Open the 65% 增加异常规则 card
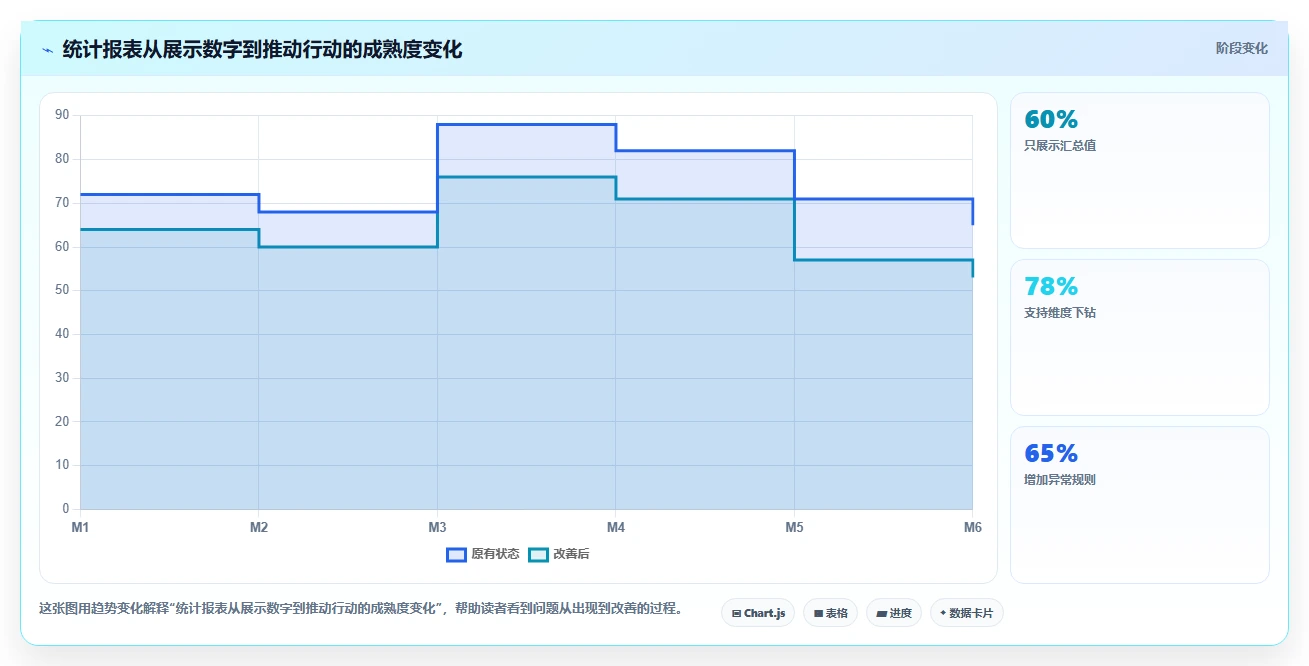This screenshot has width=1309, height=666. (1140, 504)
